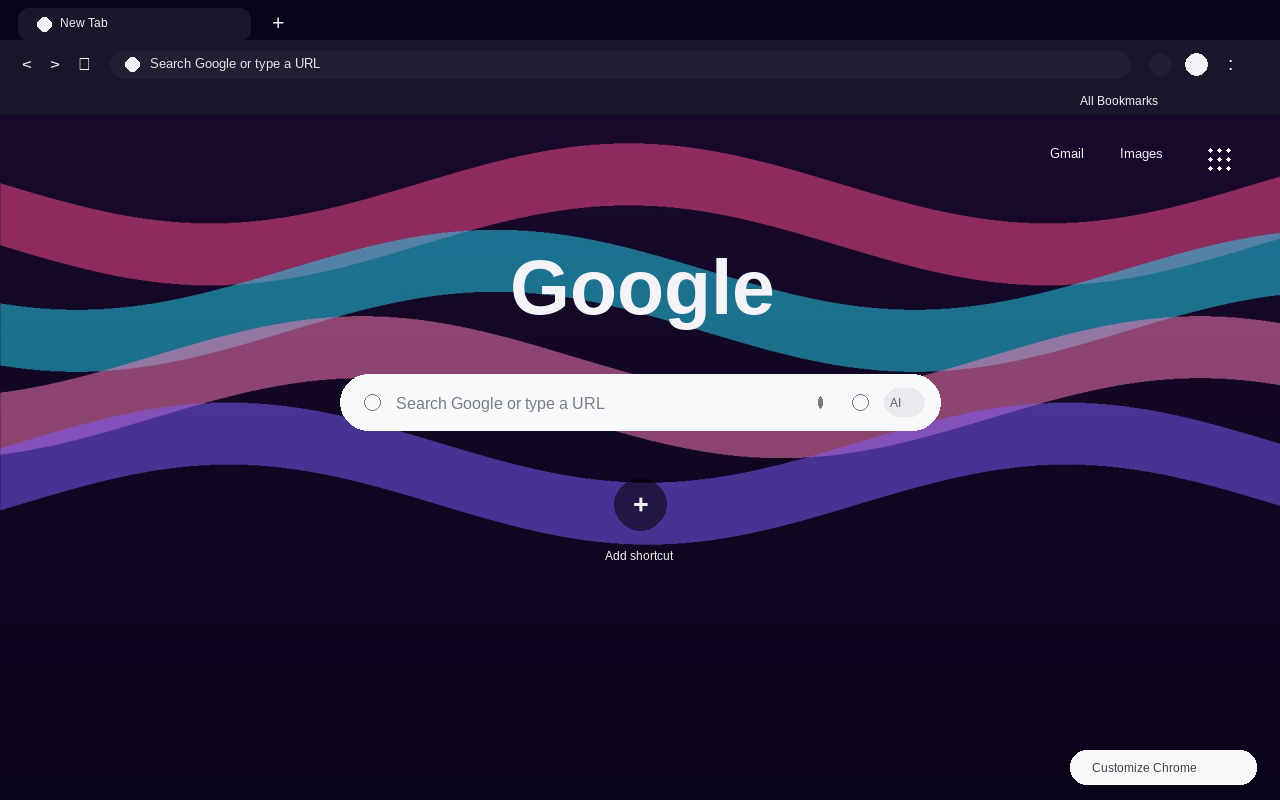Add a shortcut with the plus circle

point(640,504)
